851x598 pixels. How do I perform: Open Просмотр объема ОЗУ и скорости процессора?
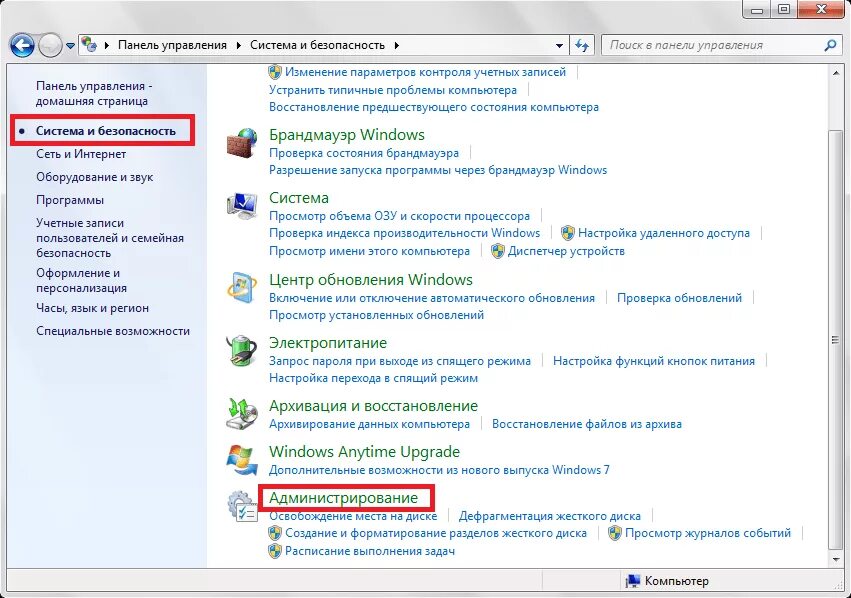pyautogui.click(x=399, y=216)
